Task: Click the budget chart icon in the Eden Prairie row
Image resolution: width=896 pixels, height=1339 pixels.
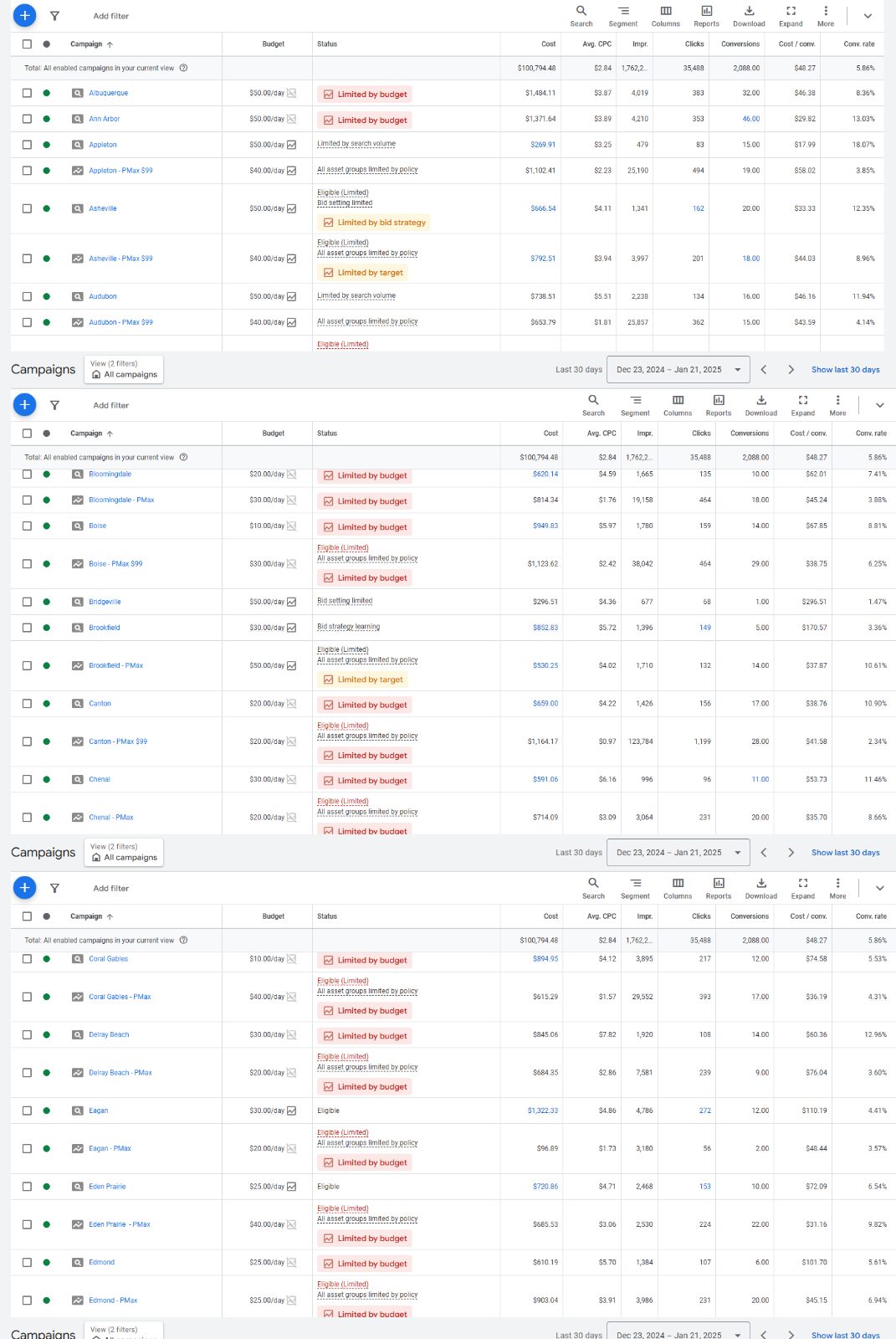Action: (291, 1187)
